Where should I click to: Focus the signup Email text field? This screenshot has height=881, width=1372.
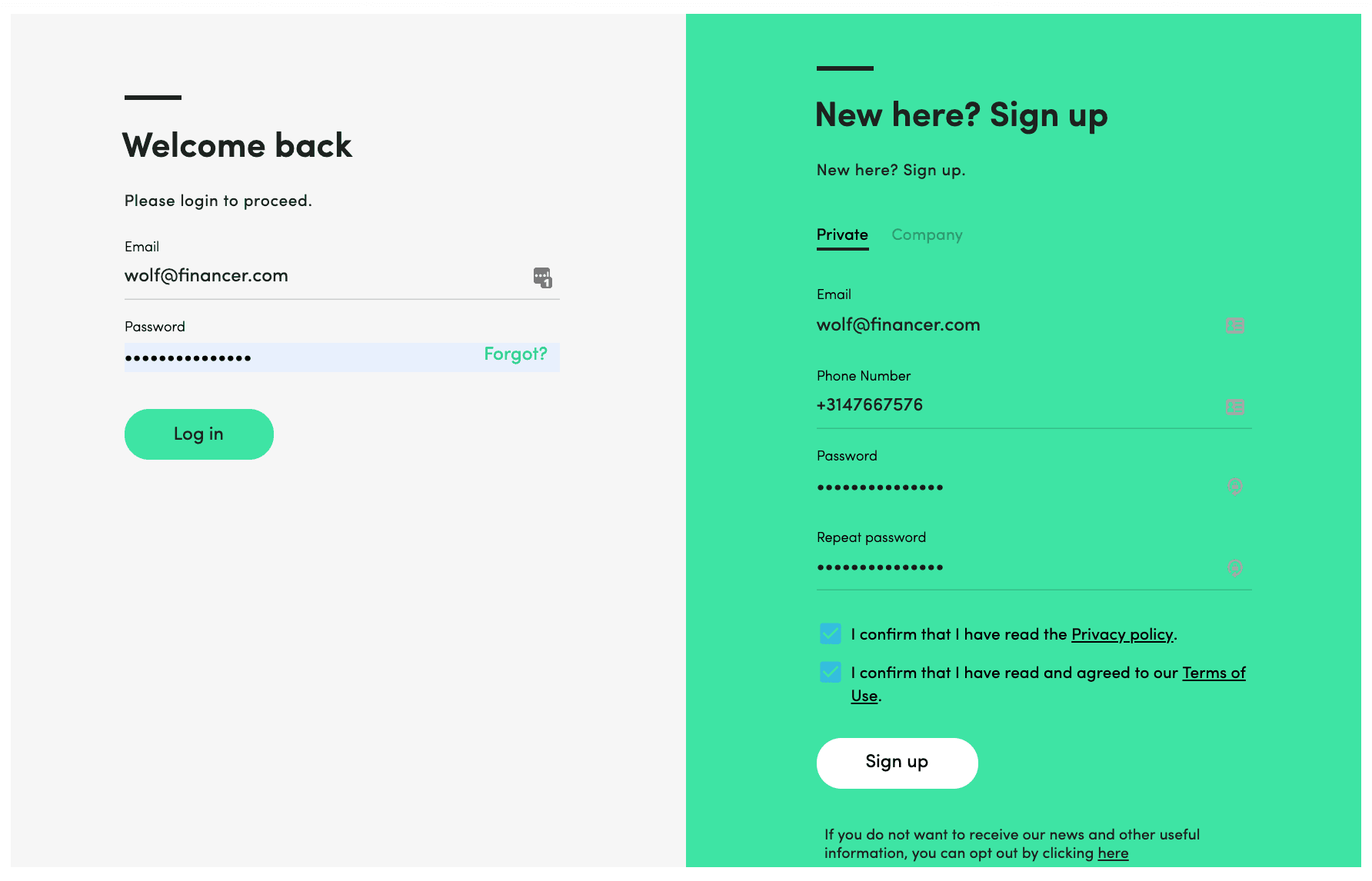pyautogui.click(x=1015, y=325)
